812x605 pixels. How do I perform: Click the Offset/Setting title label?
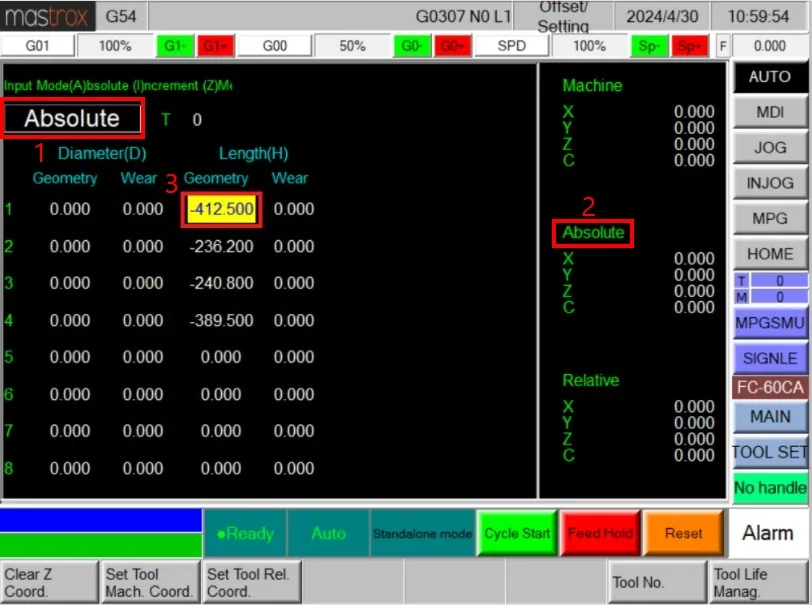coord(563,16)
